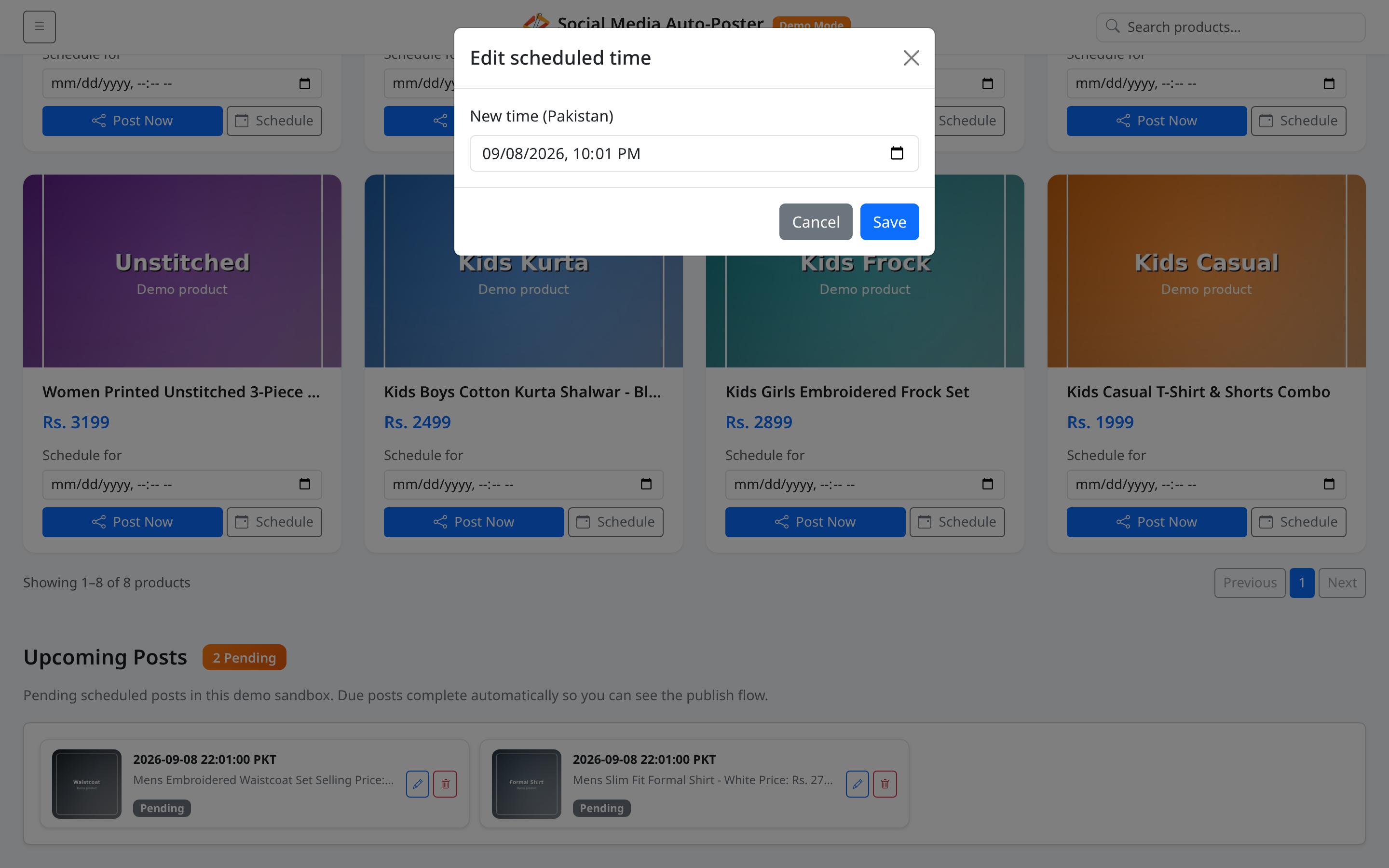Click Pending status on Waistcoat post
The height and width of the screenshot is (868, 1389).
pyautogui.click(x=162, y=808)
